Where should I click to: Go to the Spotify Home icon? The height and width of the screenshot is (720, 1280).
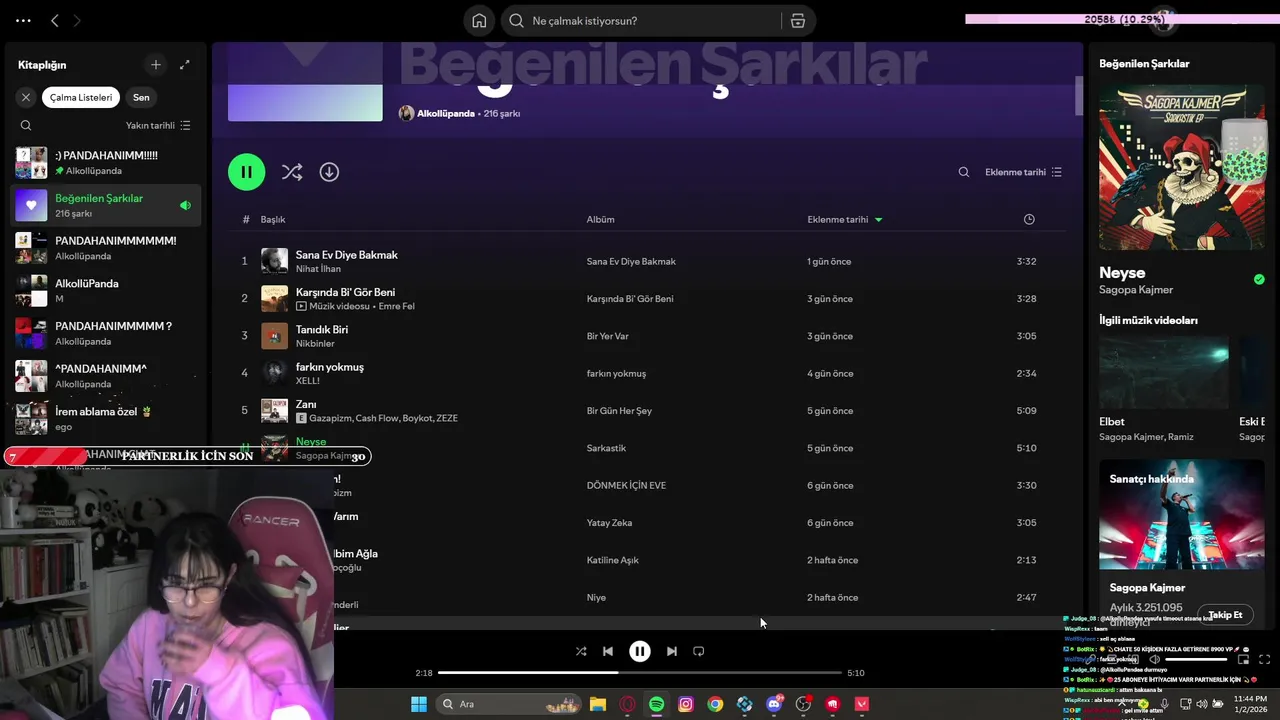[479, 21]
